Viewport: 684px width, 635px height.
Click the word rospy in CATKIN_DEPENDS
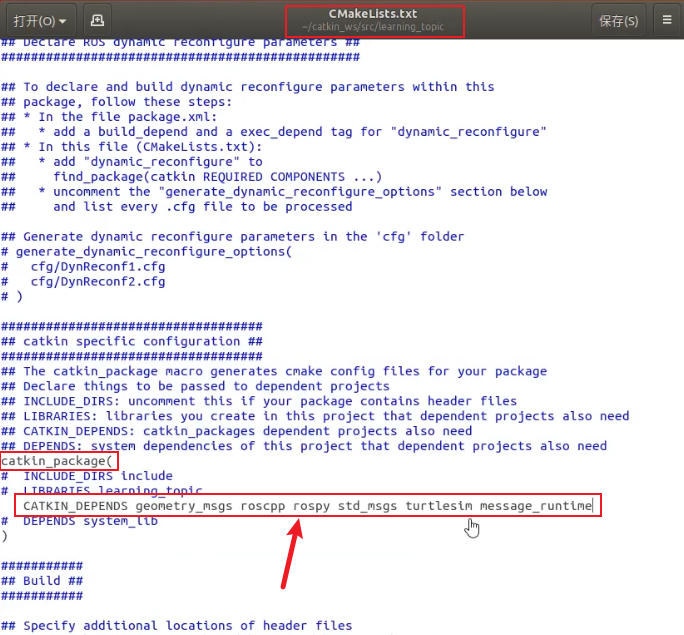click(x=311, y=506)
